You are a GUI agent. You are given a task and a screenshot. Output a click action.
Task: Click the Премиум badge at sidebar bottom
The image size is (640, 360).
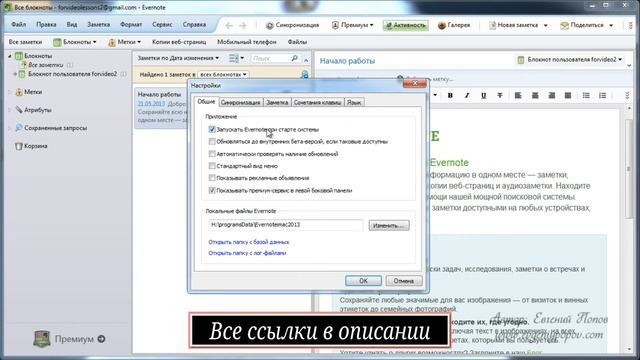pos(69,339)
